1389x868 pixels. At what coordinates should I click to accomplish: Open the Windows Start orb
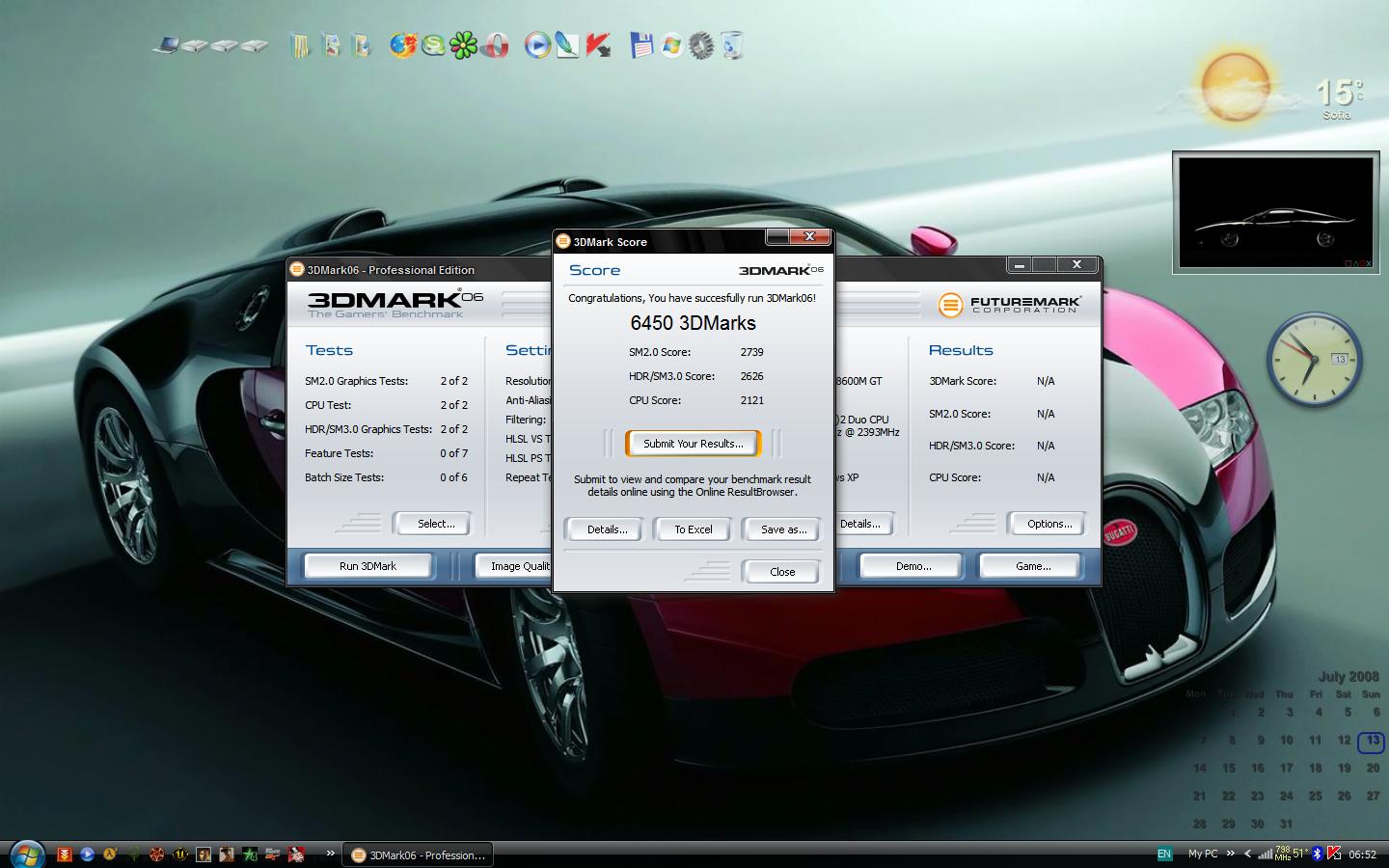[26, 854]
